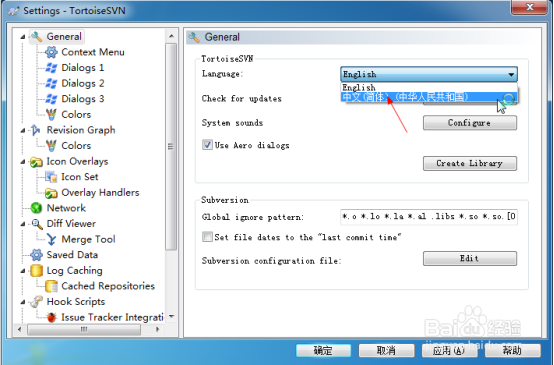Click the Dialogs 3 icon
554x365 pixels.
[51, 99]
